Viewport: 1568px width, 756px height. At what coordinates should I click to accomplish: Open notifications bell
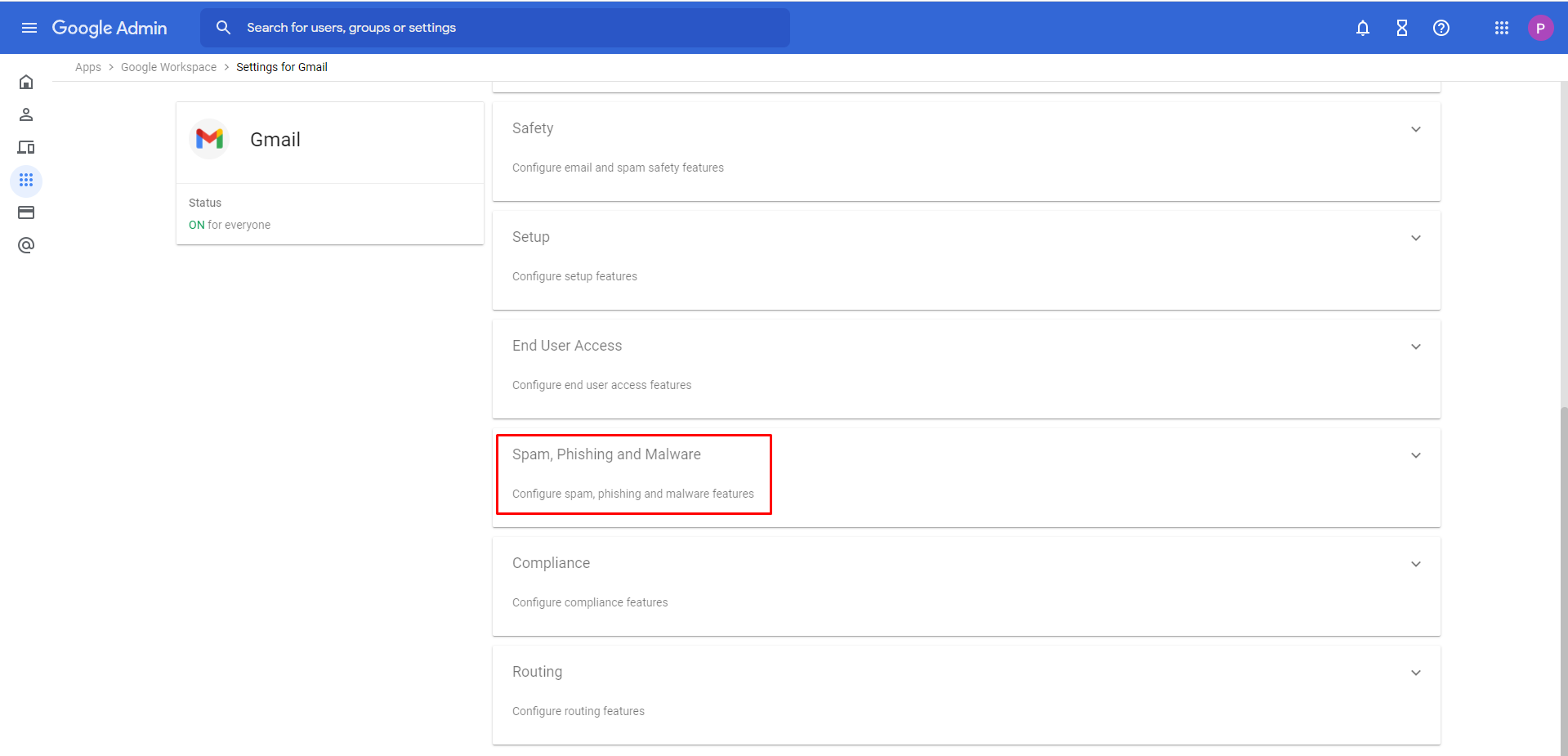1363,28
